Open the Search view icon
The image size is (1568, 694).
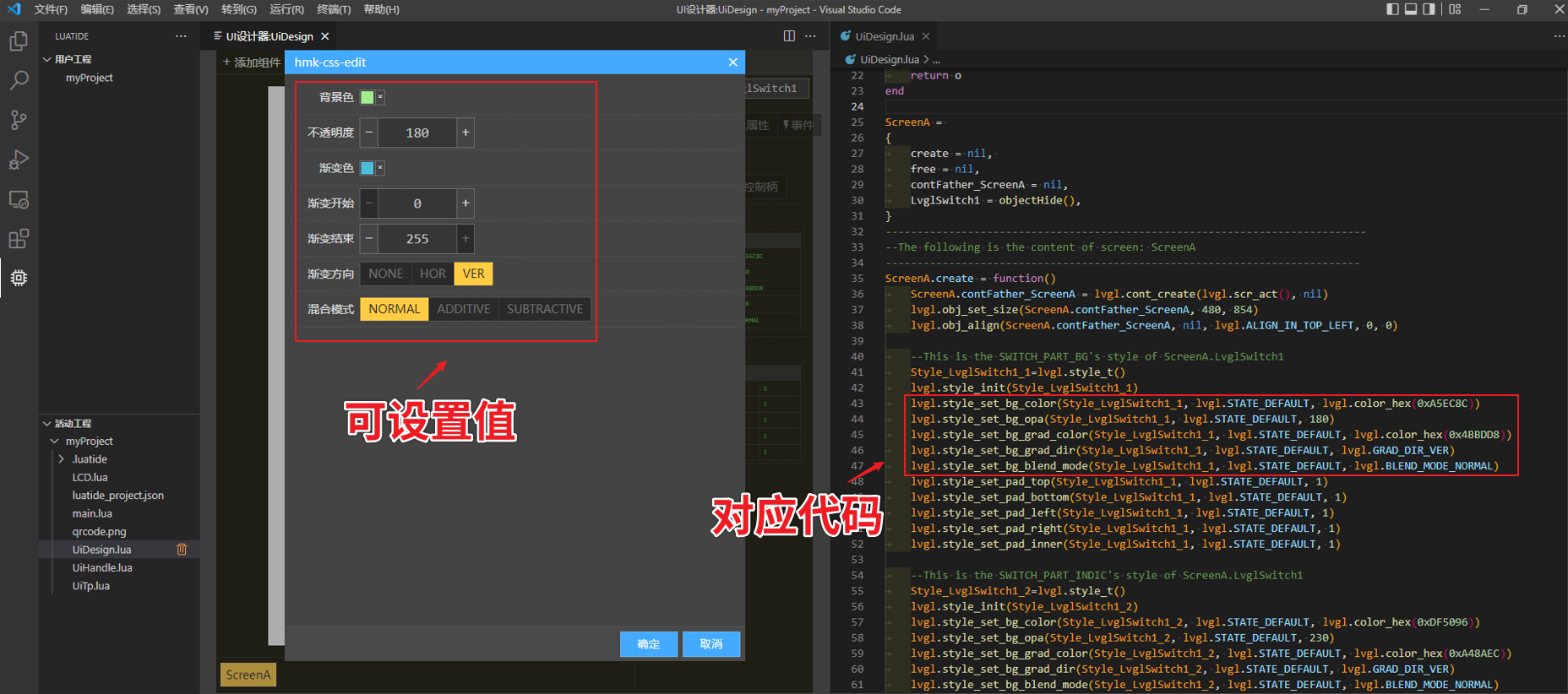click(19, 80)
